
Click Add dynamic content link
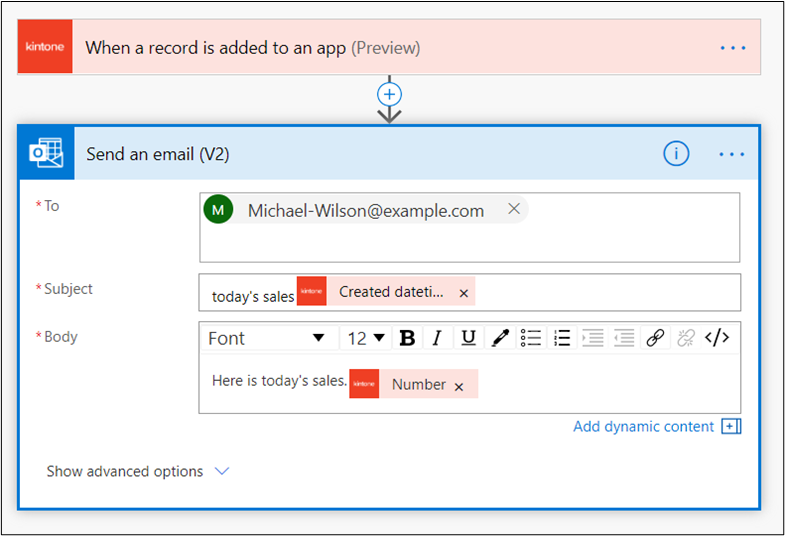tap(644, 426)
